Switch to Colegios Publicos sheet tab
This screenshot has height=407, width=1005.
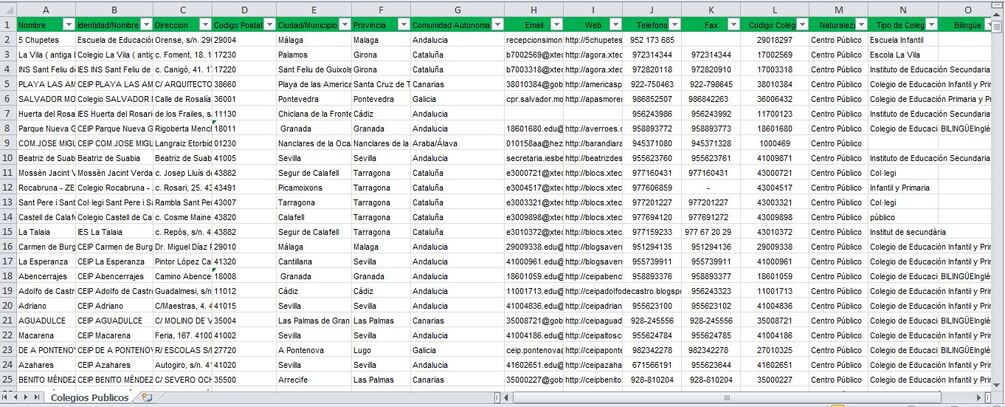coord(90,397)
